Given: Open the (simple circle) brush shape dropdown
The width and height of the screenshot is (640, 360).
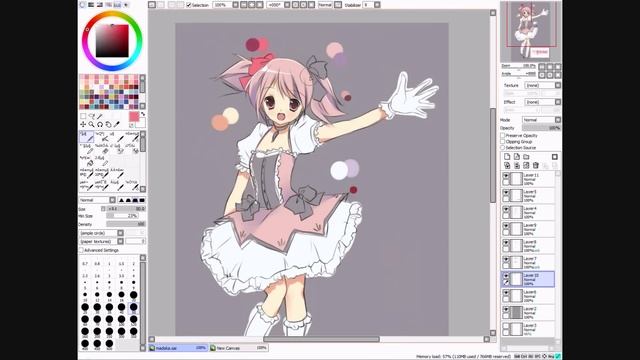Looking at the screenshot, I should [x=120, y=233].
